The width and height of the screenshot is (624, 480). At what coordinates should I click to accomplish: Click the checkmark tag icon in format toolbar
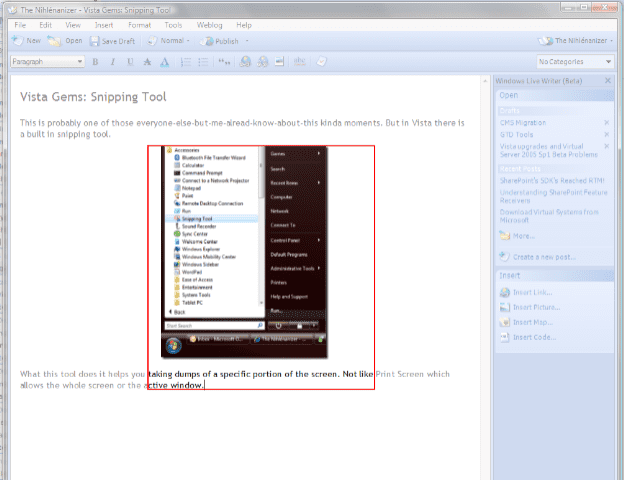(322, 61)
